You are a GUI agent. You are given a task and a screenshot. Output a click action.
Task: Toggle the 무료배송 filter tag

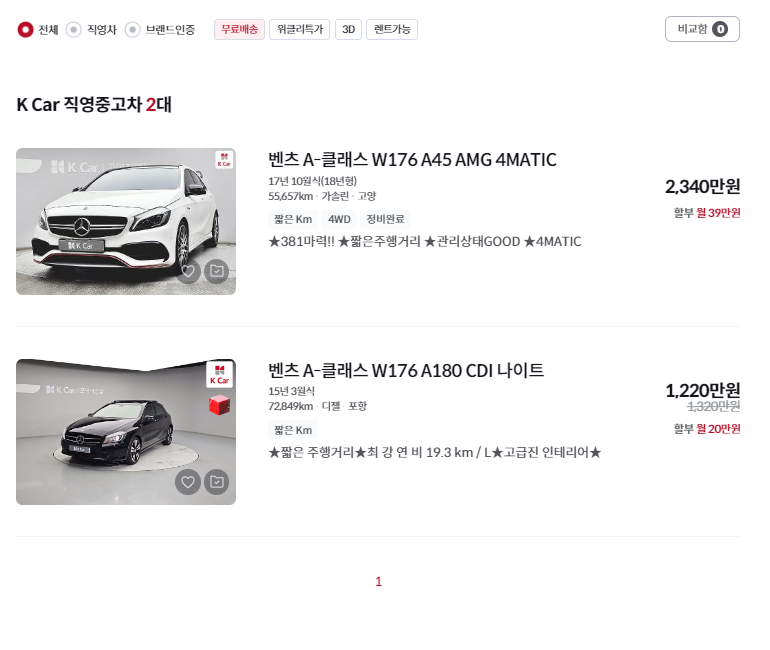click(x=239, y=29)
